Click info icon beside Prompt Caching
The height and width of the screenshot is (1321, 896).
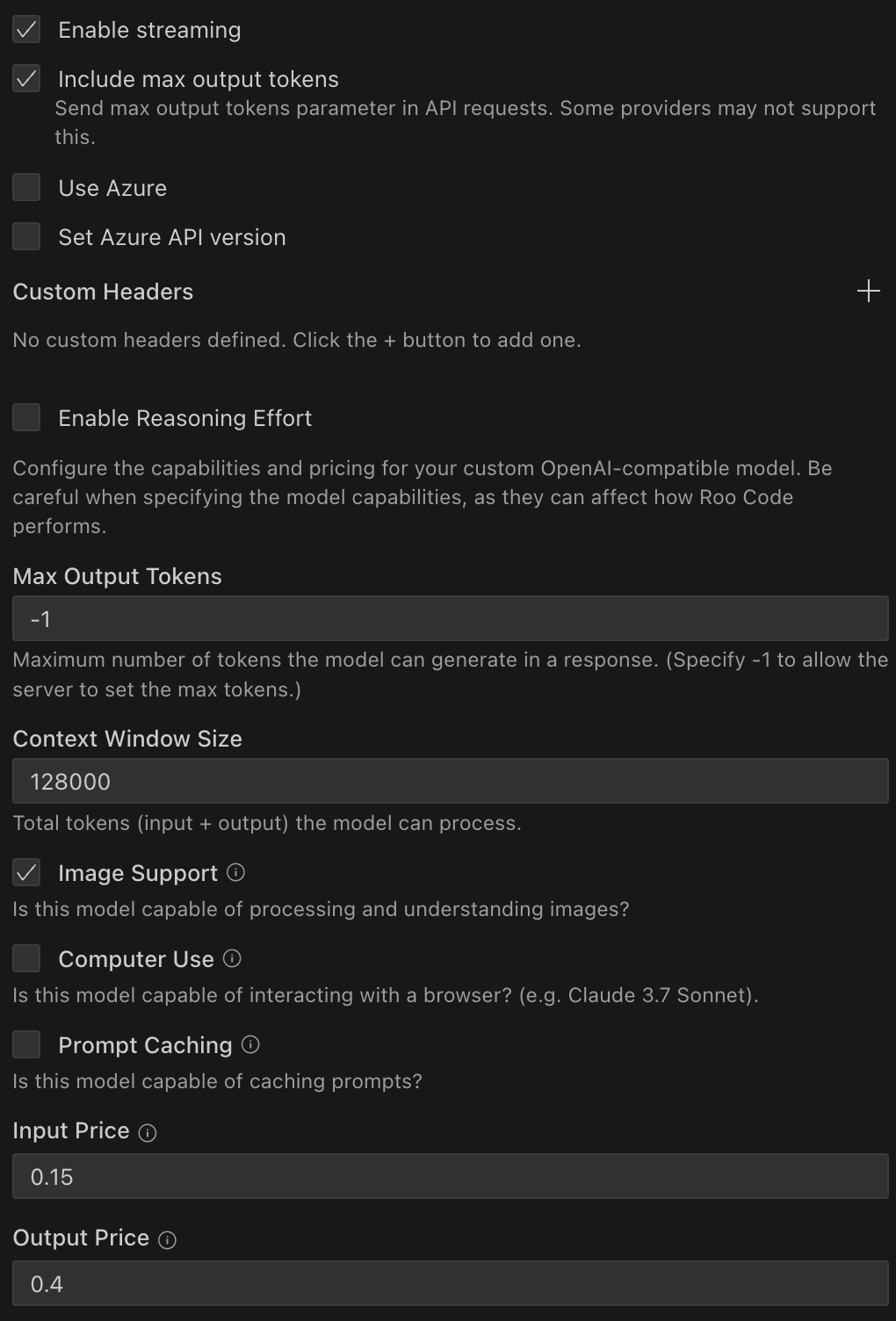pyautogui.click(x=250, y=1044)
